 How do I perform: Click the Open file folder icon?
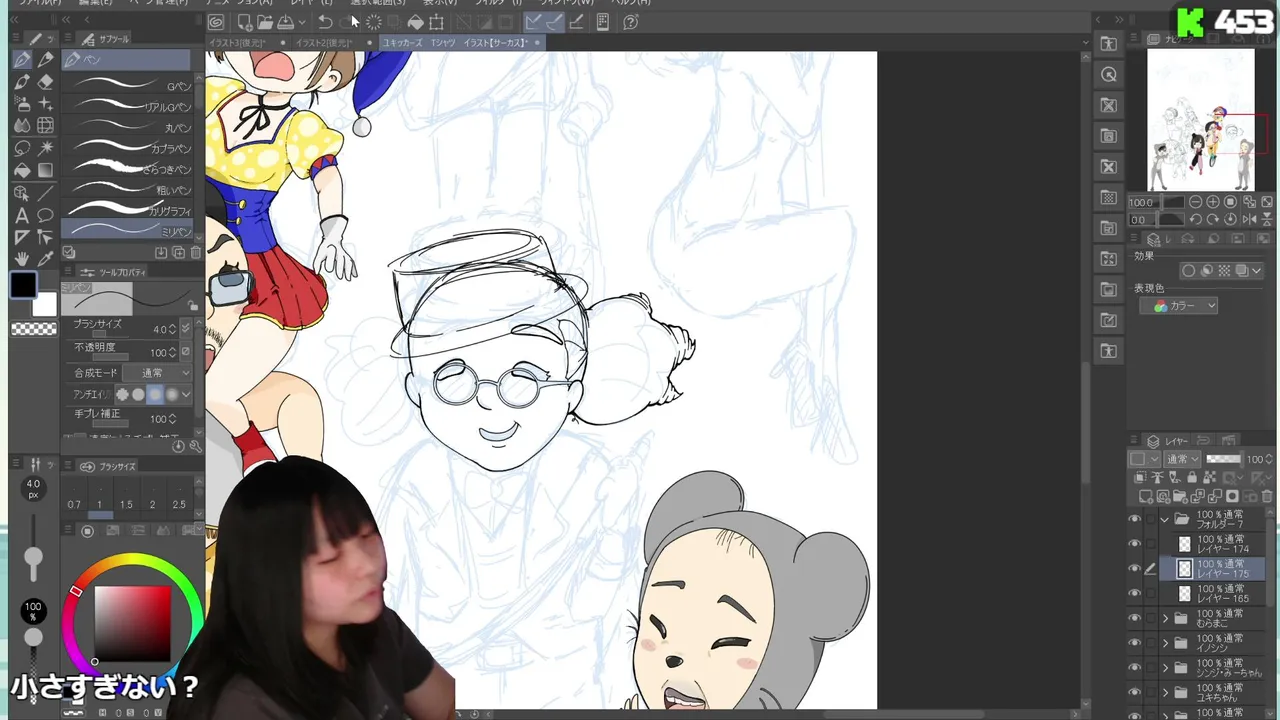(264, 22)
